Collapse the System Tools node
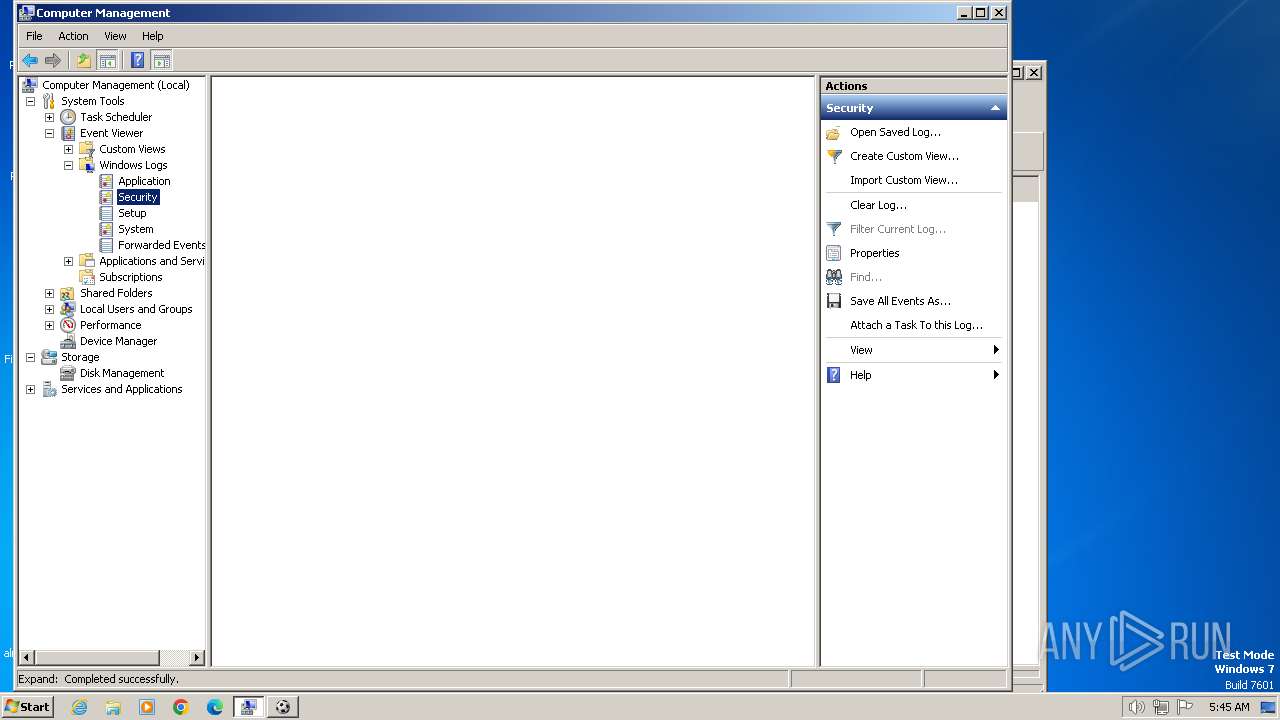The width and height of the screenshot is (1280, 720). [30, 101]
